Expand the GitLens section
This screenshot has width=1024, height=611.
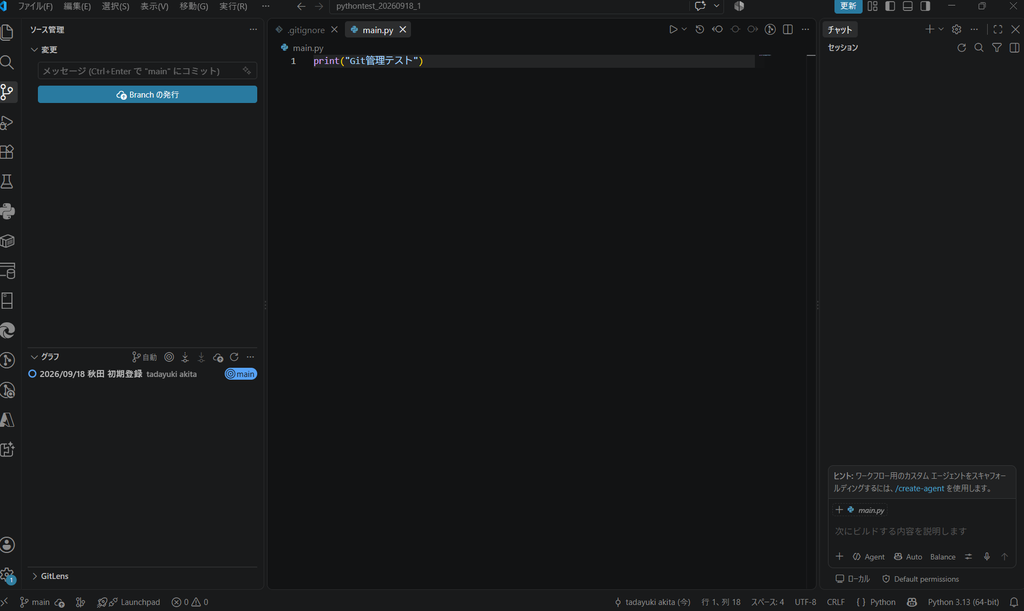[x=50, y=576]
